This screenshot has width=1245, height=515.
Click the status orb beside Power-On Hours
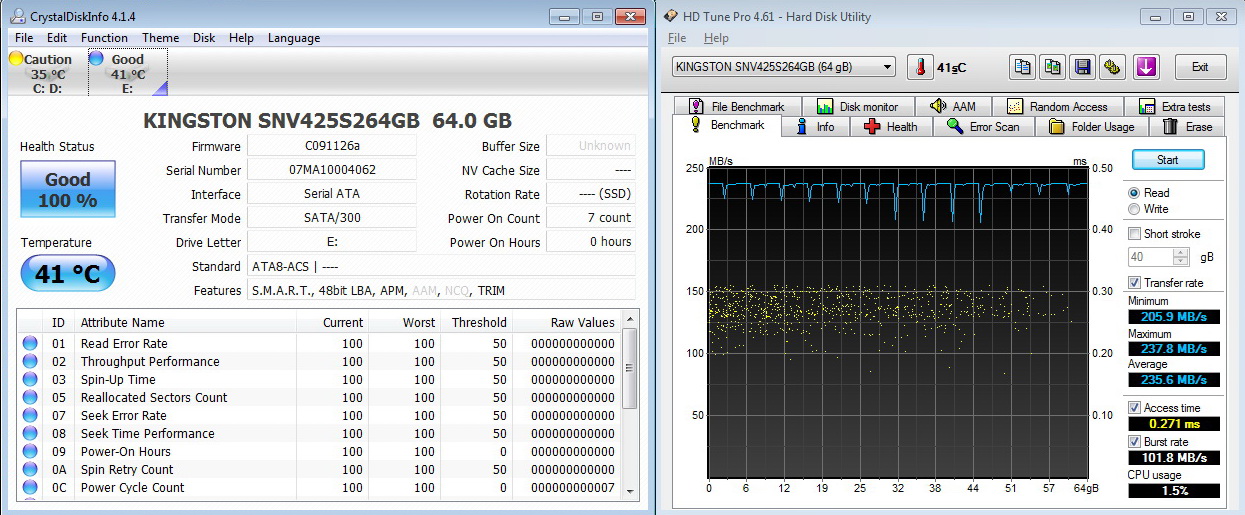click(30, 451)
